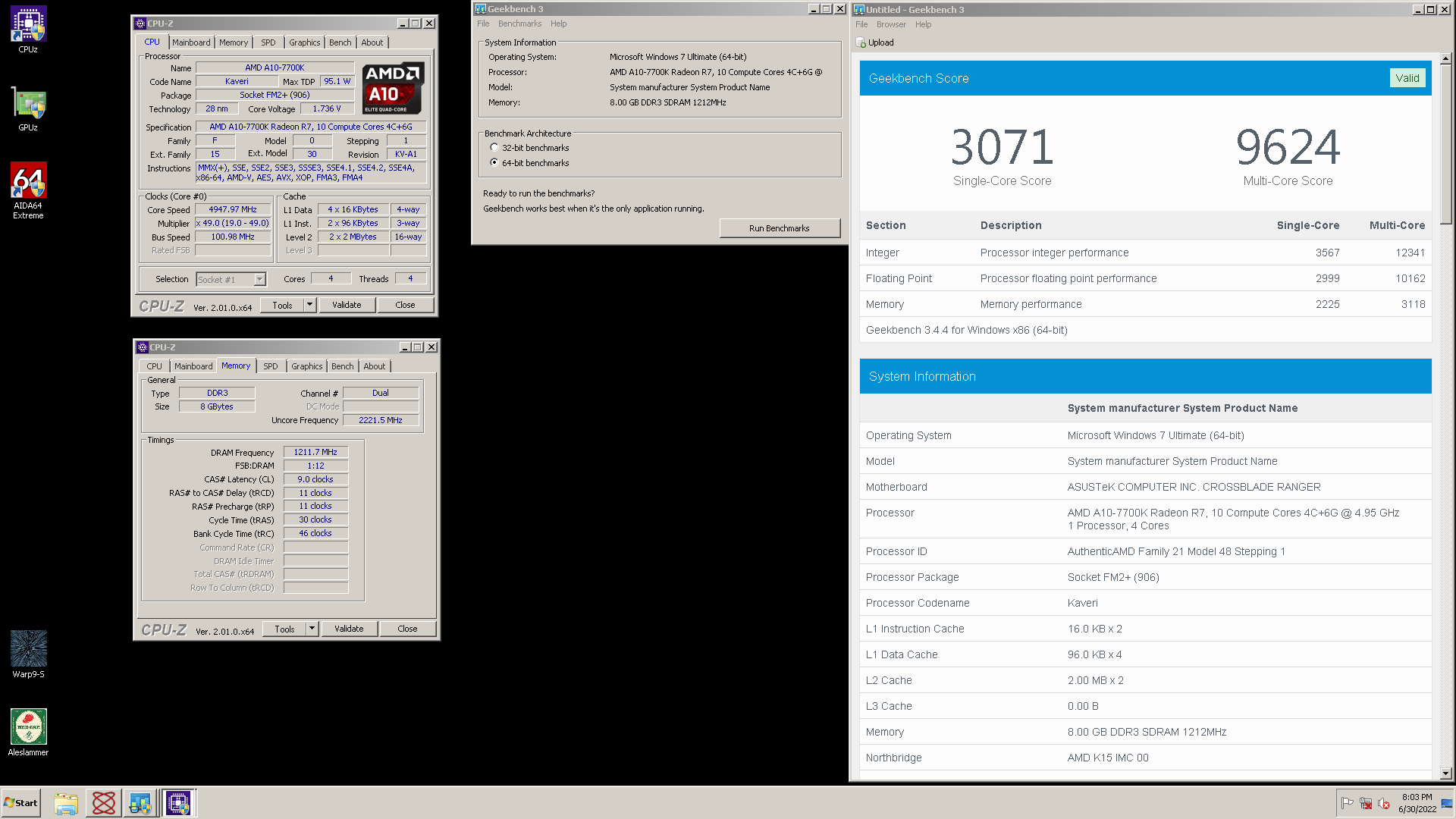Click the Geekbench 3 window title icon
Screen dimensions: 1456x819
pyautogui.click(x=480, y=9)
